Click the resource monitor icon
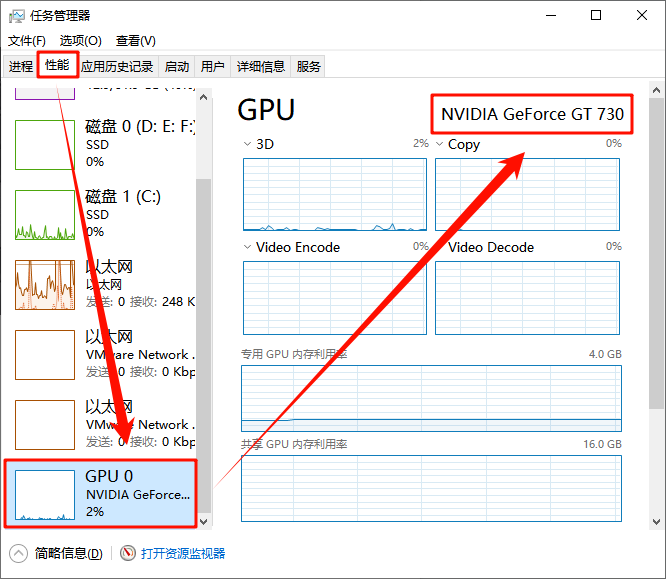The width and height of the screenshot is (666, 579). coord(127,553)
